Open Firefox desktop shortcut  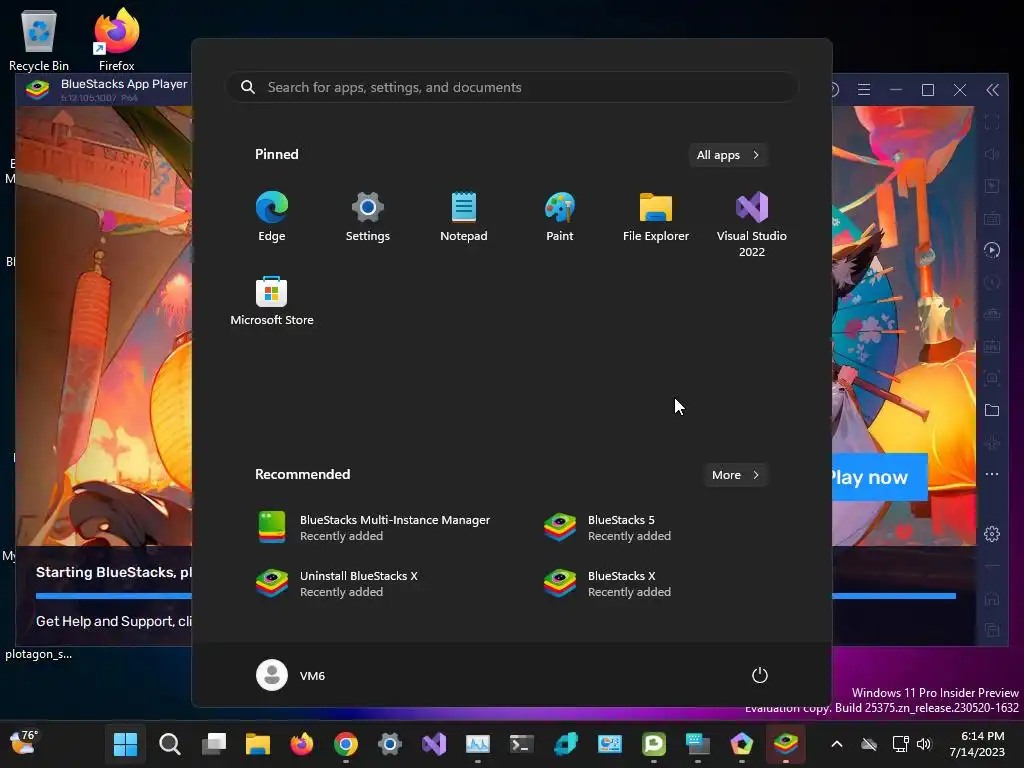(116, 39)
